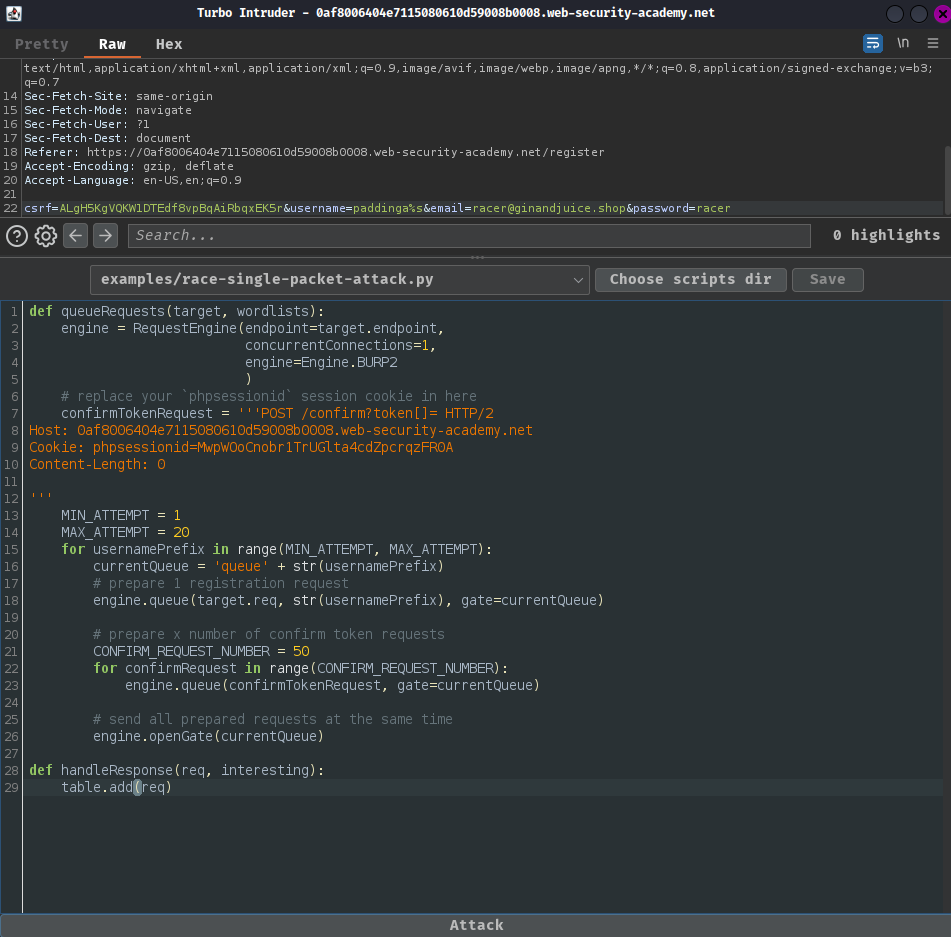Click the csrf parameter body line
Viewport: 951px width, 937px height.
coord(377,208)
